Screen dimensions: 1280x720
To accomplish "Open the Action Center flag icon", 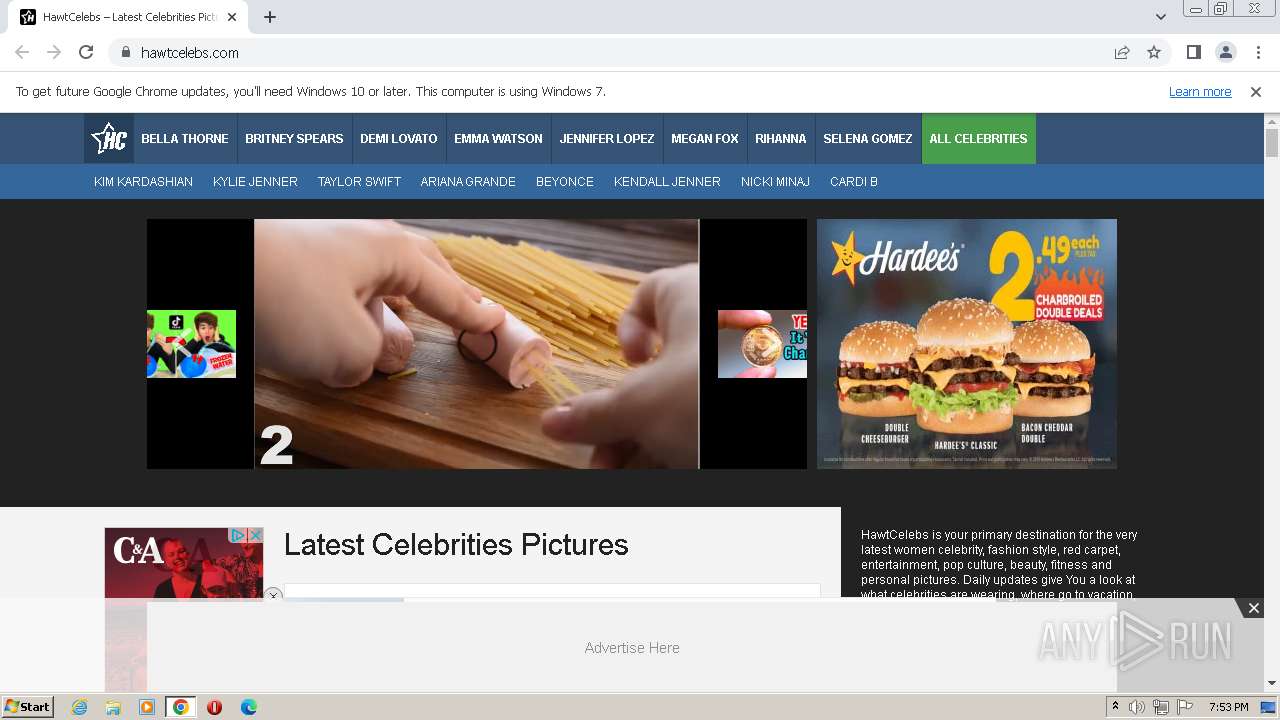I will [1185, 707].
